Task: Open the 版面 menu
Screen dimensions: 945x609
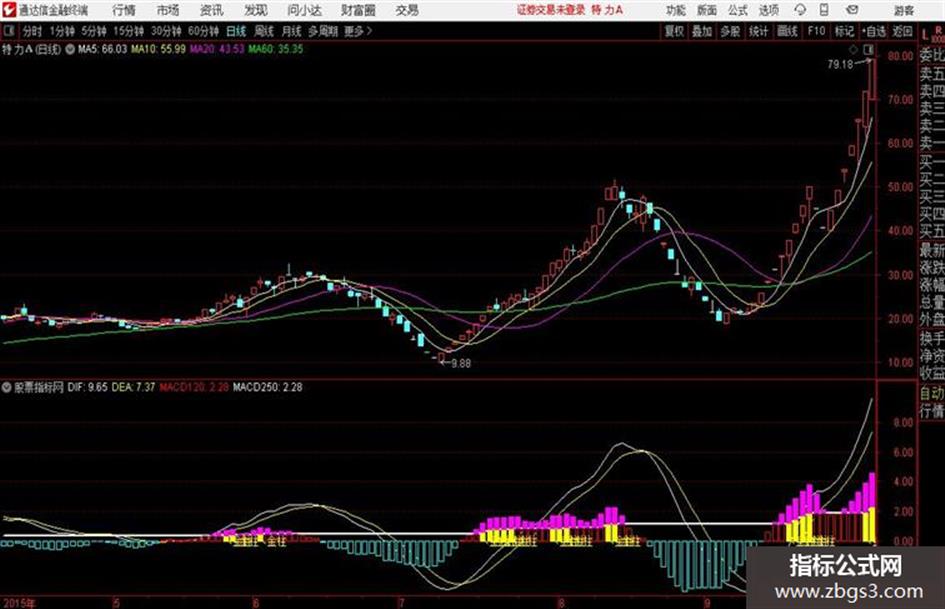Action: click(707, 10)
